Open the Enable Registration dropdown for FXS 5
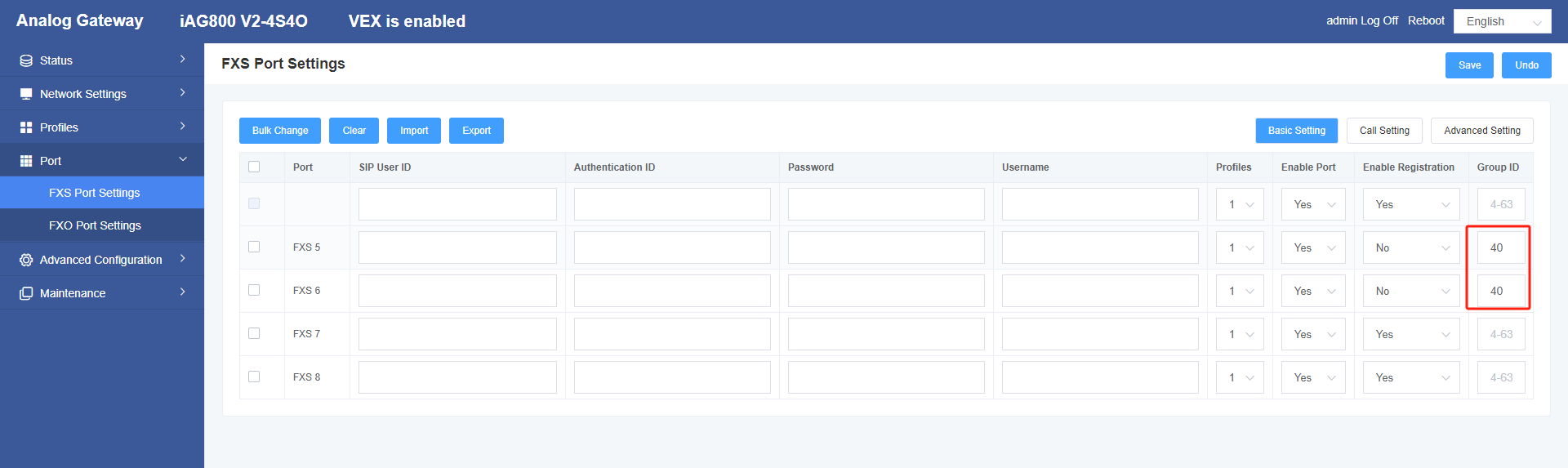 pyautogui.click(x=1411, y=247)
